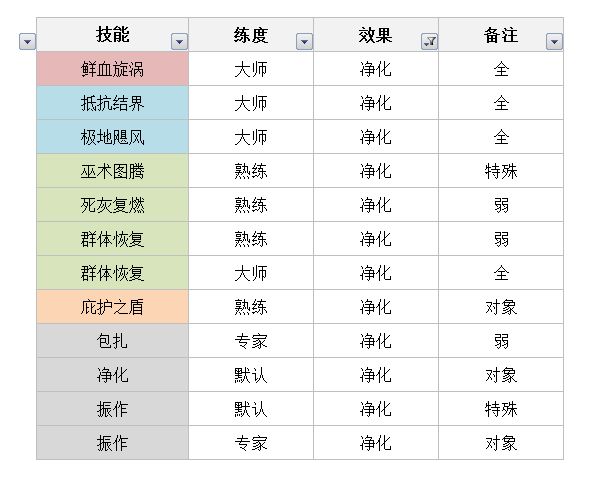Select the 练度 header cell
The width and height of the screenshot is (613, 479).
(x=250, y=35)
